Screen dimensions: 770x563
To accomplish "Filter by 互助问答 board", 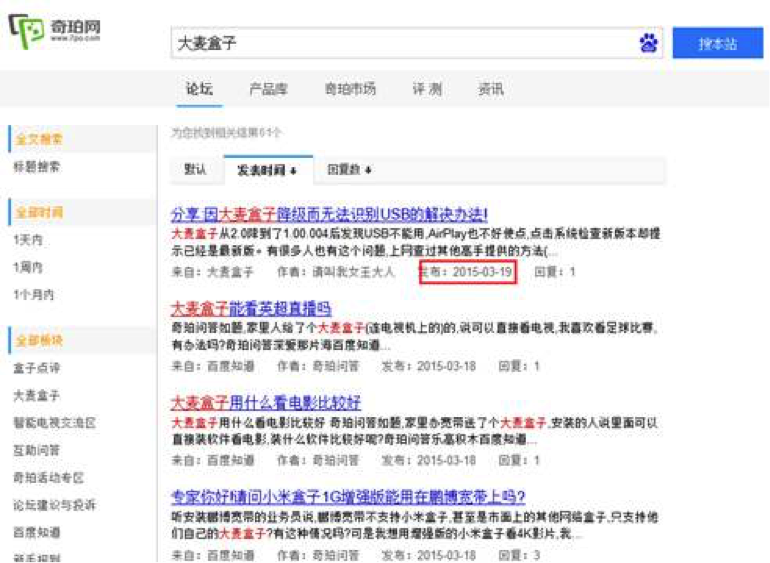I will coord(36,450).
